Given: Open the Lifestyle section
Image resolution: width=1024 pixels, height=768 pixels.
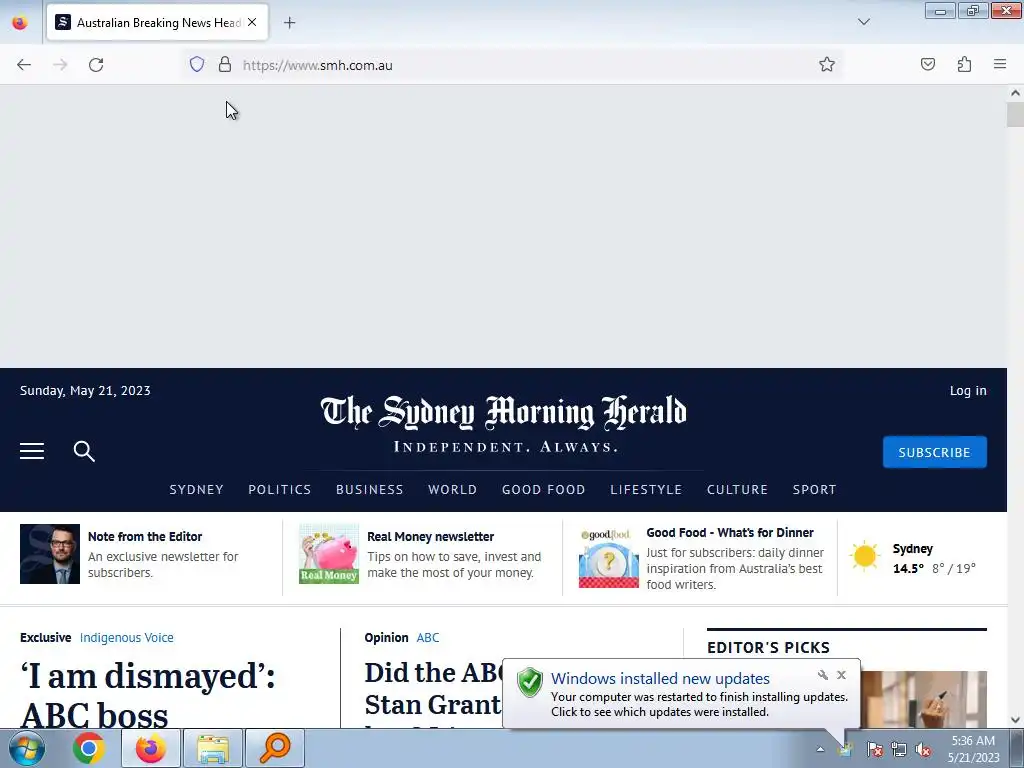Looking at the screenshot, I should (x=646, y=489).
